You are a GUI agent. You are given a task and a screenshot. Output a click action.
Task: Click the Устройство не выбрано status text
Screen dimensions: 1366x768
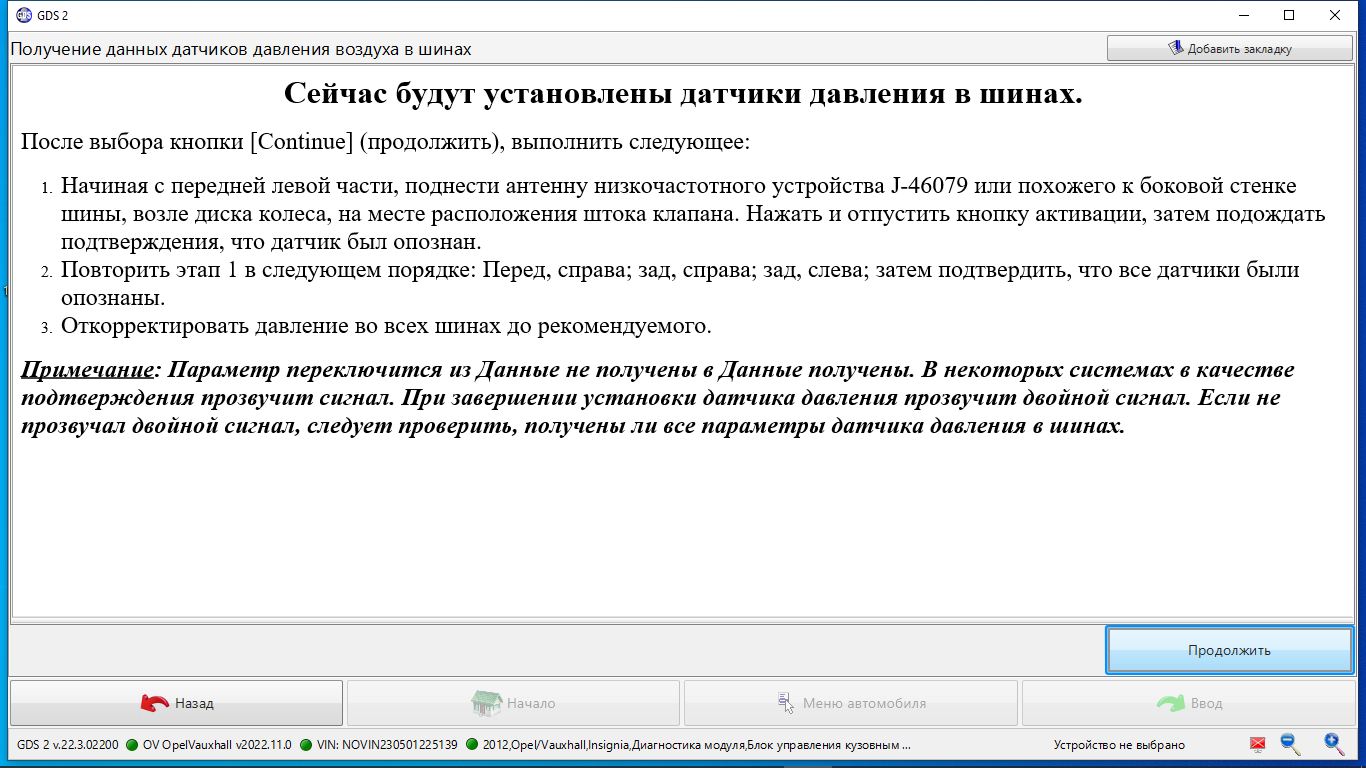click(1118, 745)
